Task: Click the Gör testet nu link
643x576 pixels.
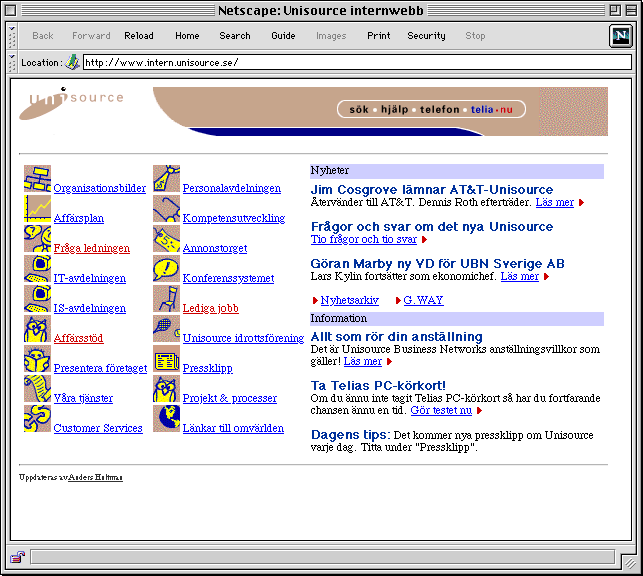Action: coord(441,410)
